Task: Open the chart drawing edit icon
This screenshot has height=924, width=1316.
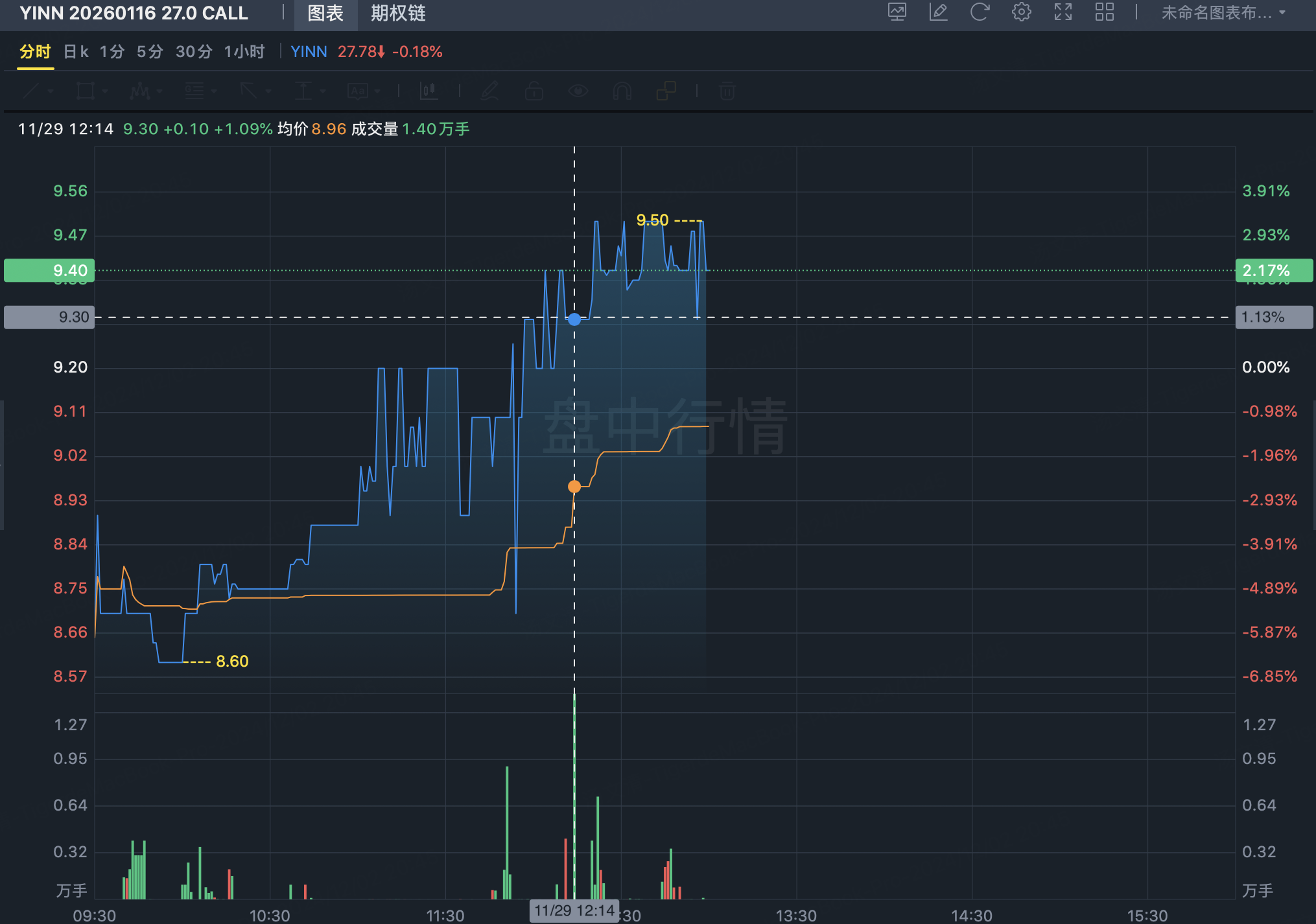Action: click(x=938, y=12)
